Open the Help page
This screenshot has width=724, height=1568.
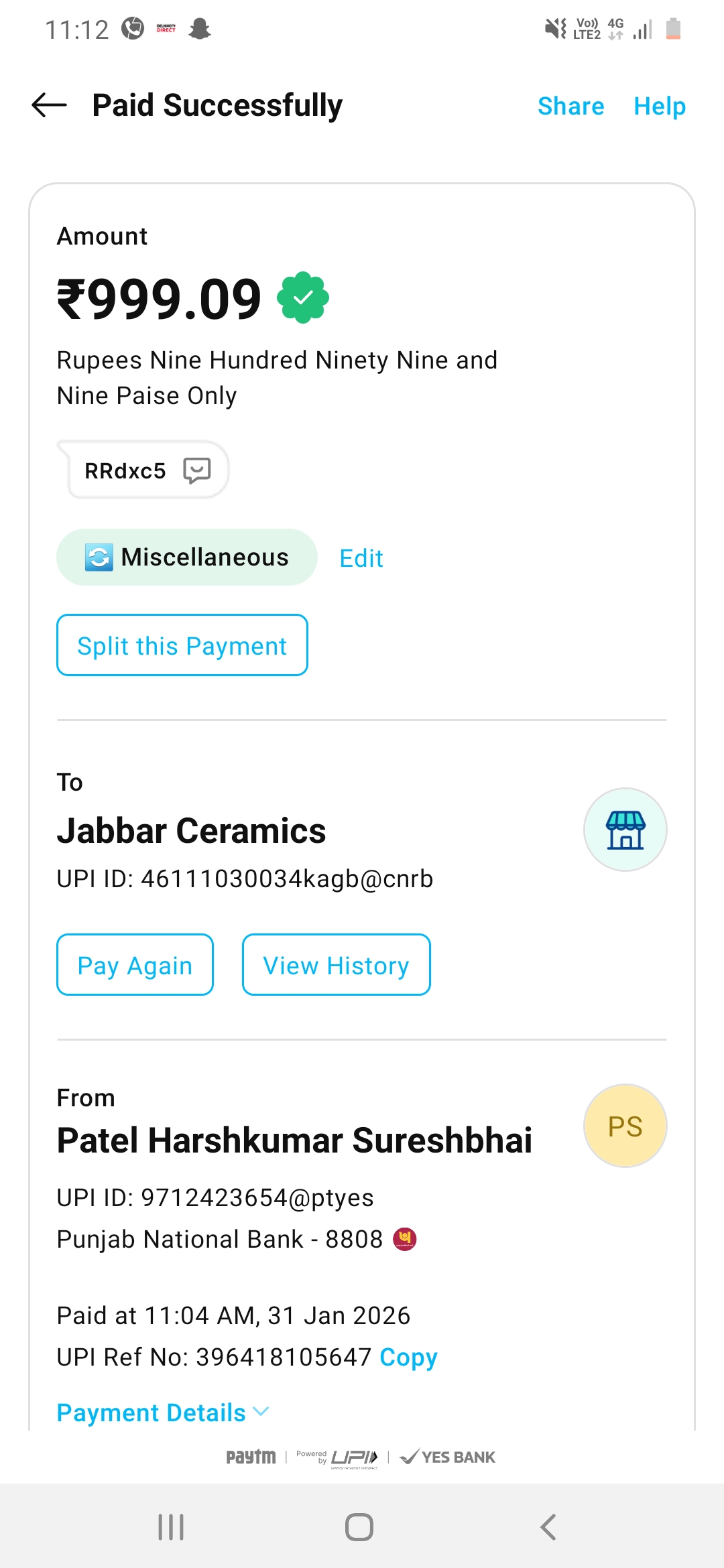point(660,106)
